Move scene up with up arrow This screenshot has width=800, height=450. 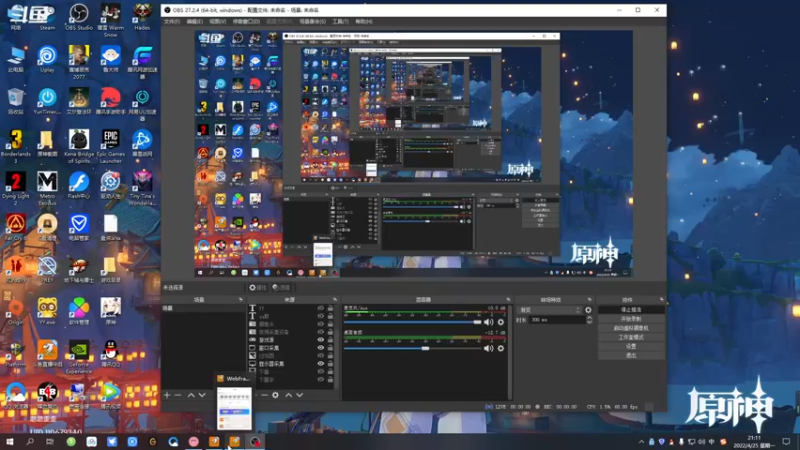click(191, 395)
